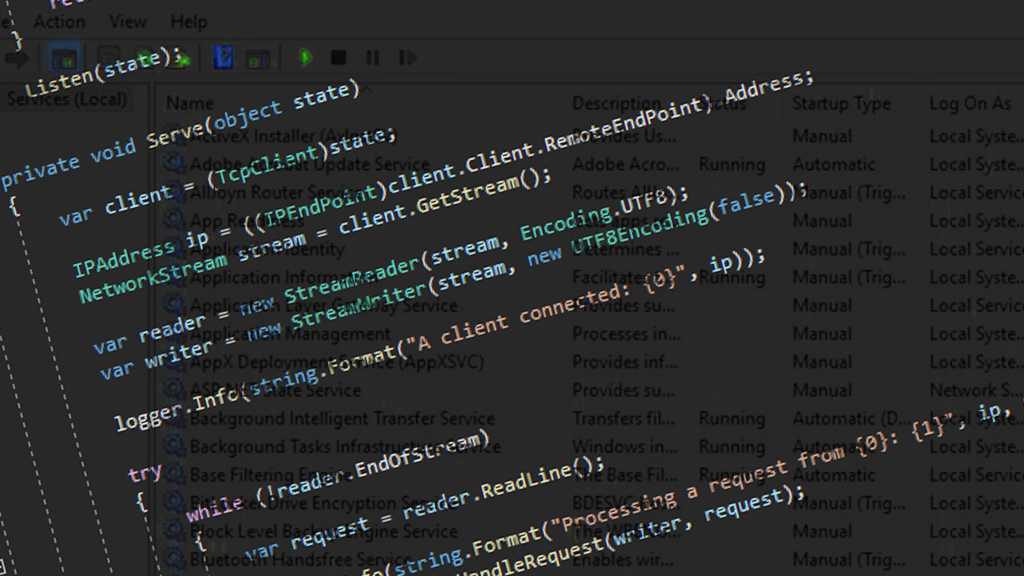
Task: Toggle Show/Hide Console Tree toolbar icon
Action: click(x=64, y=59)
